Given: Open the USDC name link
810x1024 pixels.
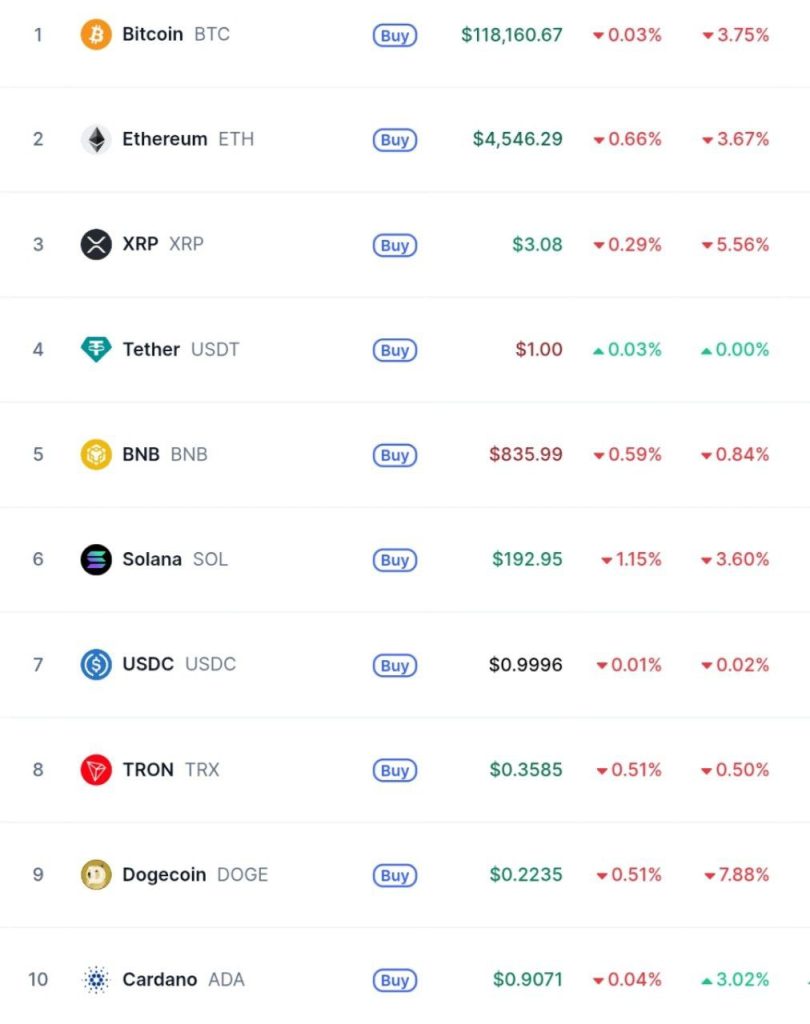Looking at the screenshot, I should coord(179,664).
